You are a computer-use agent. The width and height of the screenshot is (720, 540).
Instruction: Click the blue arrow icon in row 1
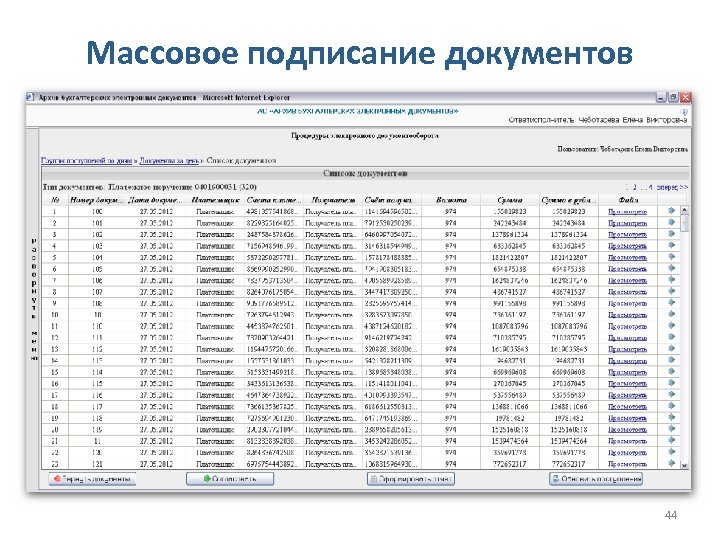[x=671, y=211]
